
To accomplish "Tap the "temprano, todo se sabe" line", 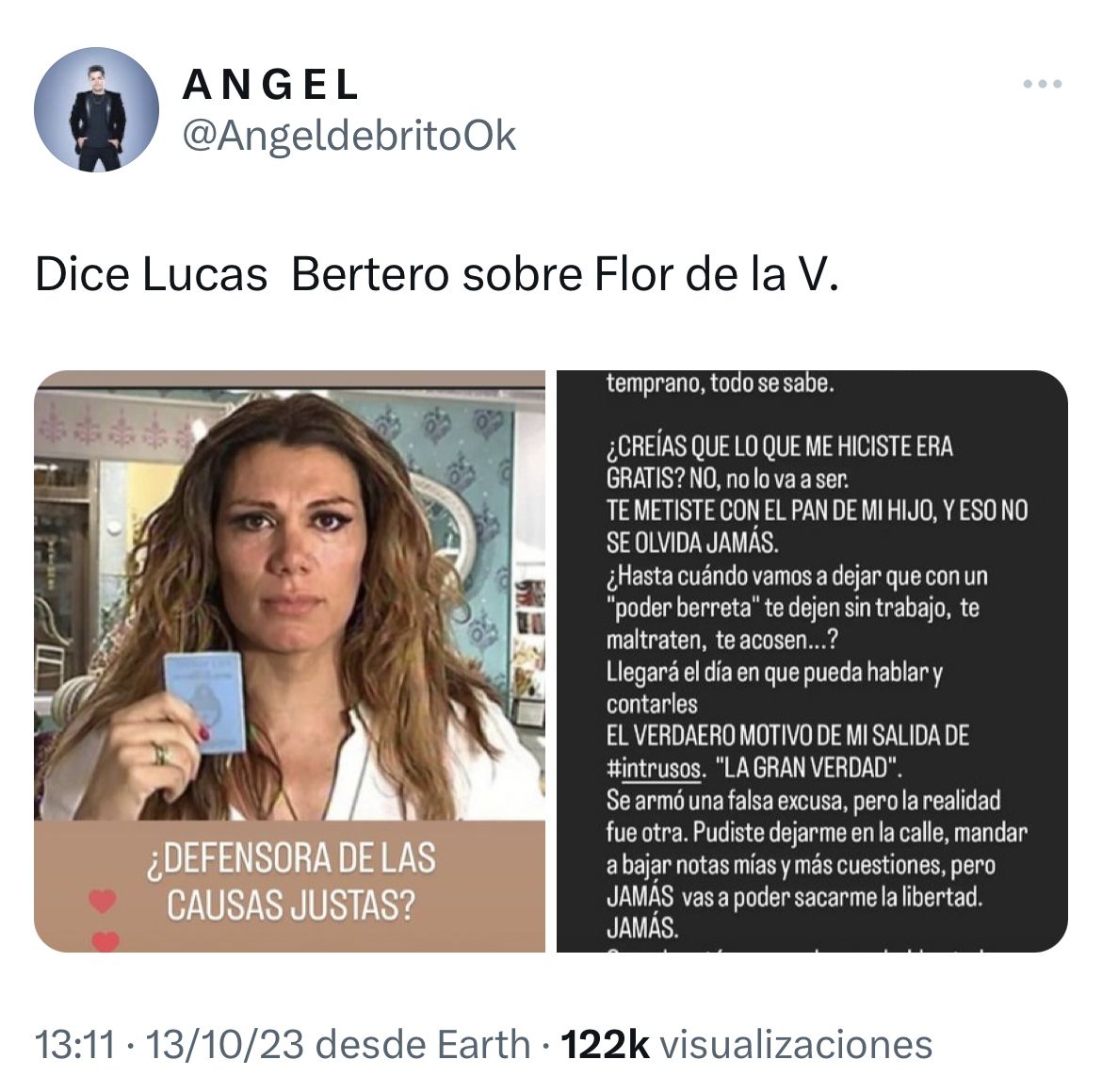I will tap(720, 383).
